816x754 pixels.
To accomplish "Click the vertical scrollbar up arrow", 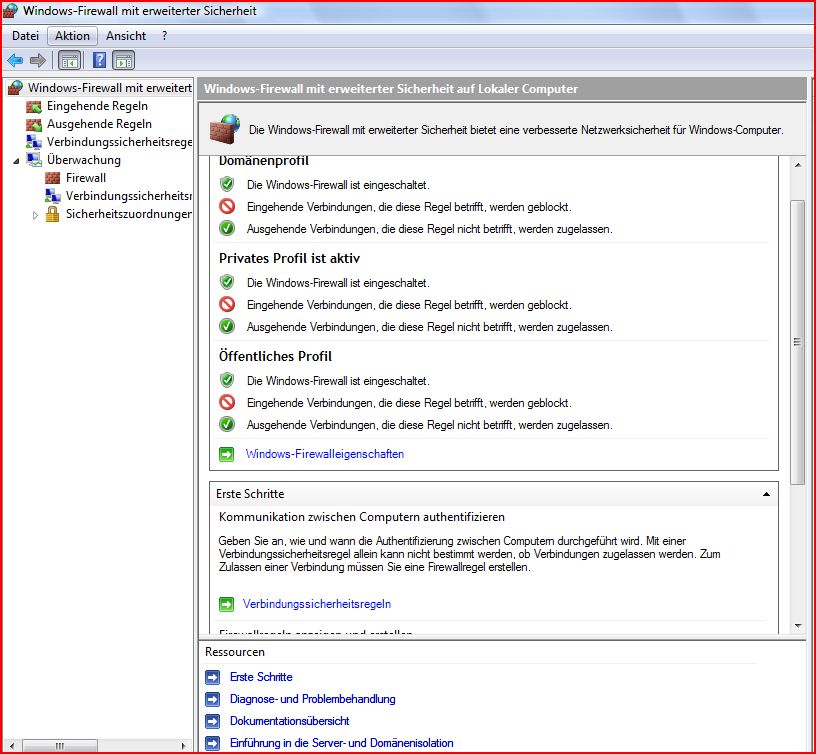I will (798, 165).
